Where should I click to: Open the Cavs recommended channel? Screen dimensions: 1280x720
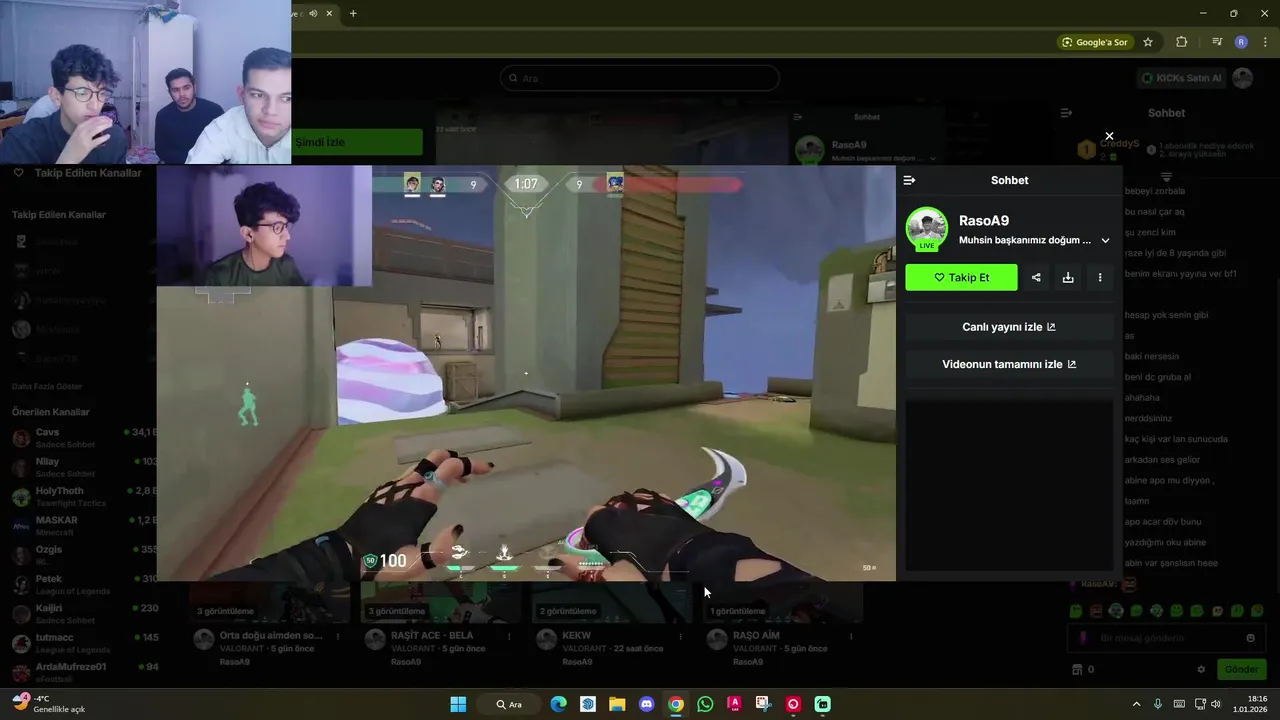[x=84, y=438]
